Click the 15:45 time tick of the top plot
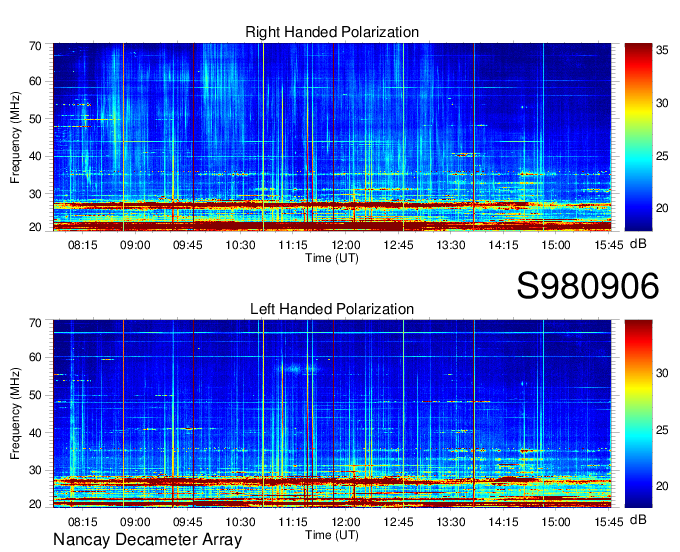 pos(608,245)
